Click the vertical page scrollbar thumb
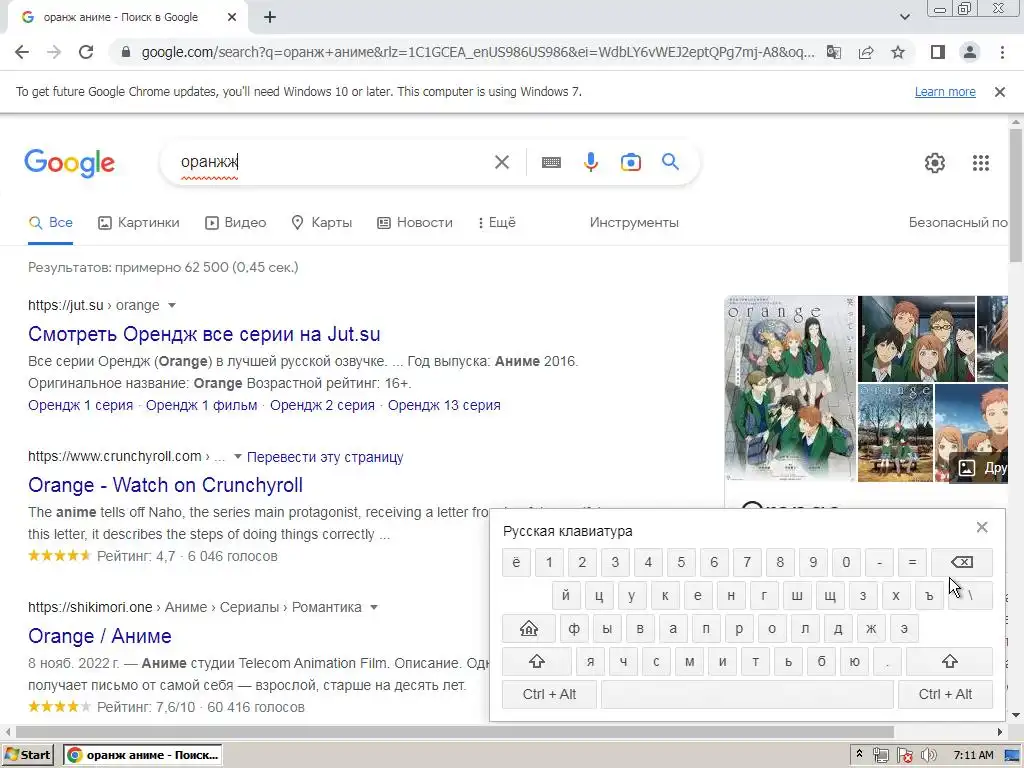The height and width of the screenshot is (768, 1024). pyautogui.click(x=1016, y=196)
